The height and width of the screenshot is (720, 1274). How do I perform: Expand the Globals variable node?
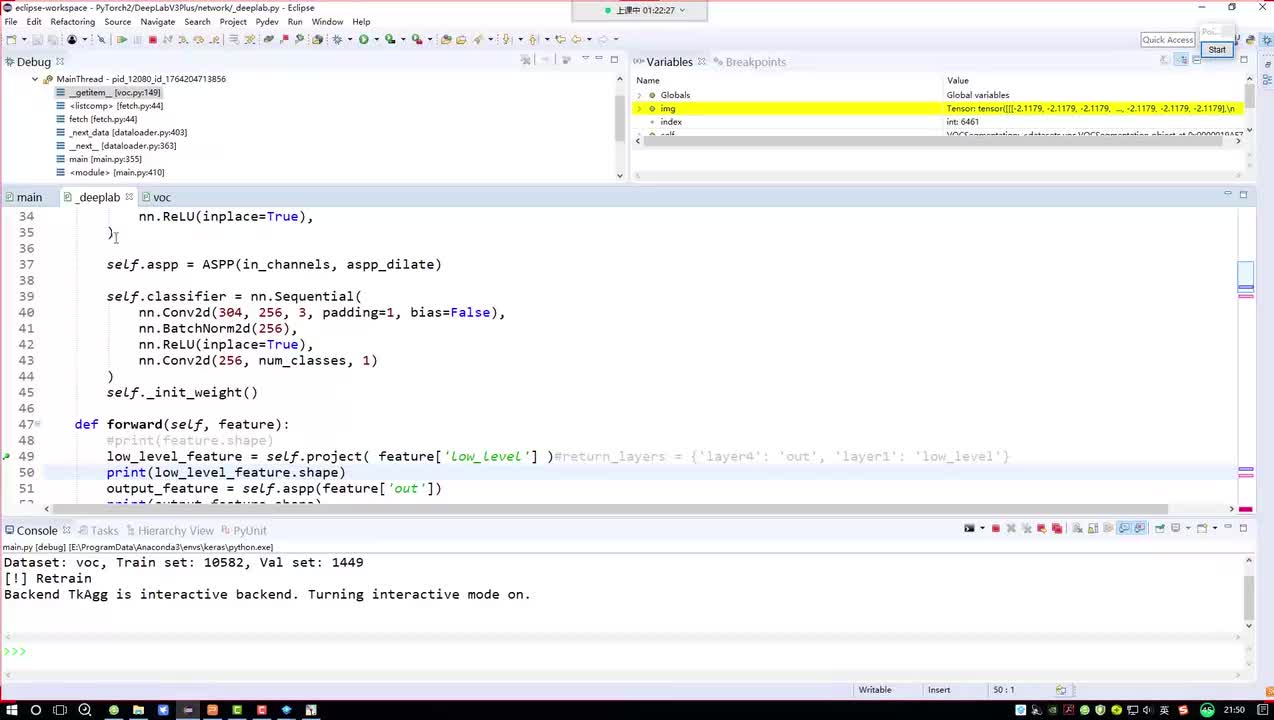pyautogui.click(x=640, y=95)
